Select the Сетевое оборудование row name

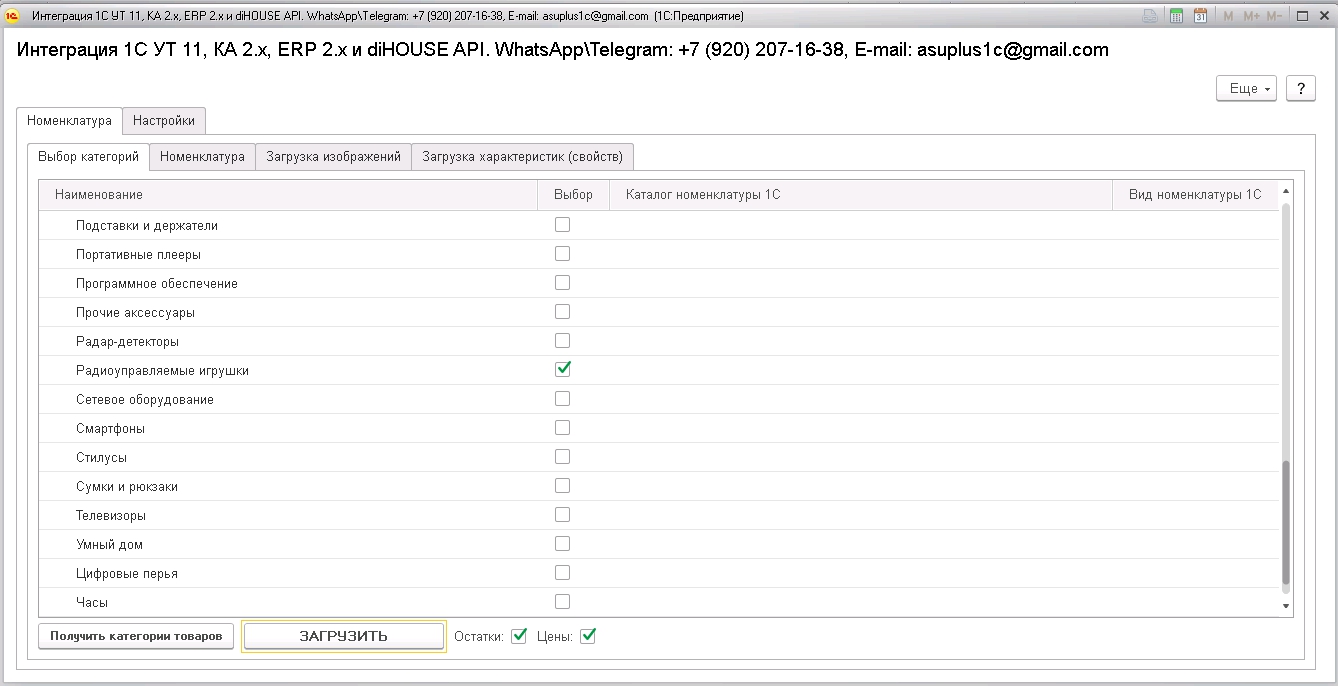(x=145, y=400)
